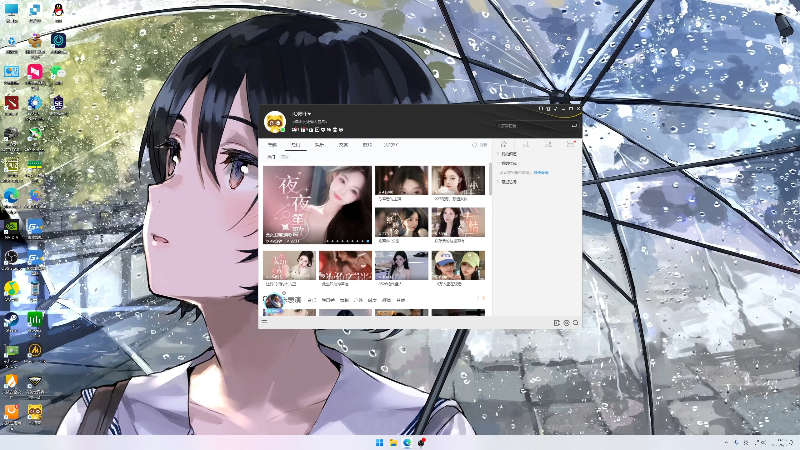Click the search icon in bottom bar
This screenshot has width=800, height=450.
pyautogui.click(x=576, y=322)
